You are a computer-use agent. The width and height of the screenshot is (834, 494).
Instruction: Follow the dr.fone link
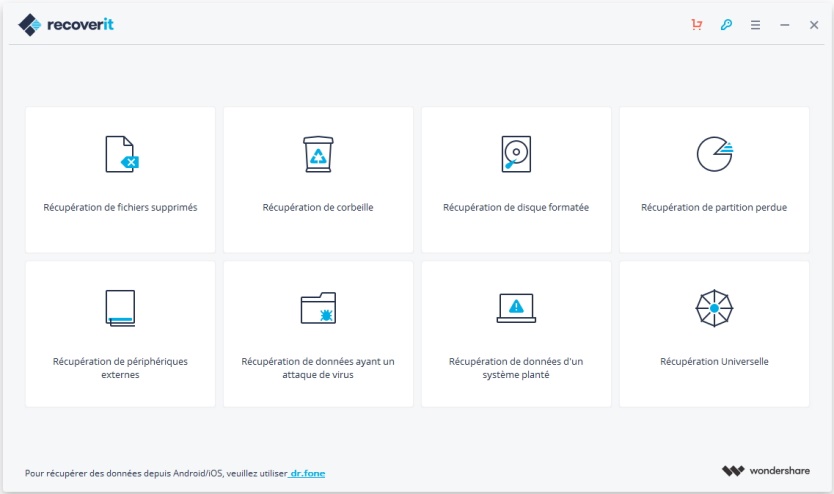coord(307,473)
